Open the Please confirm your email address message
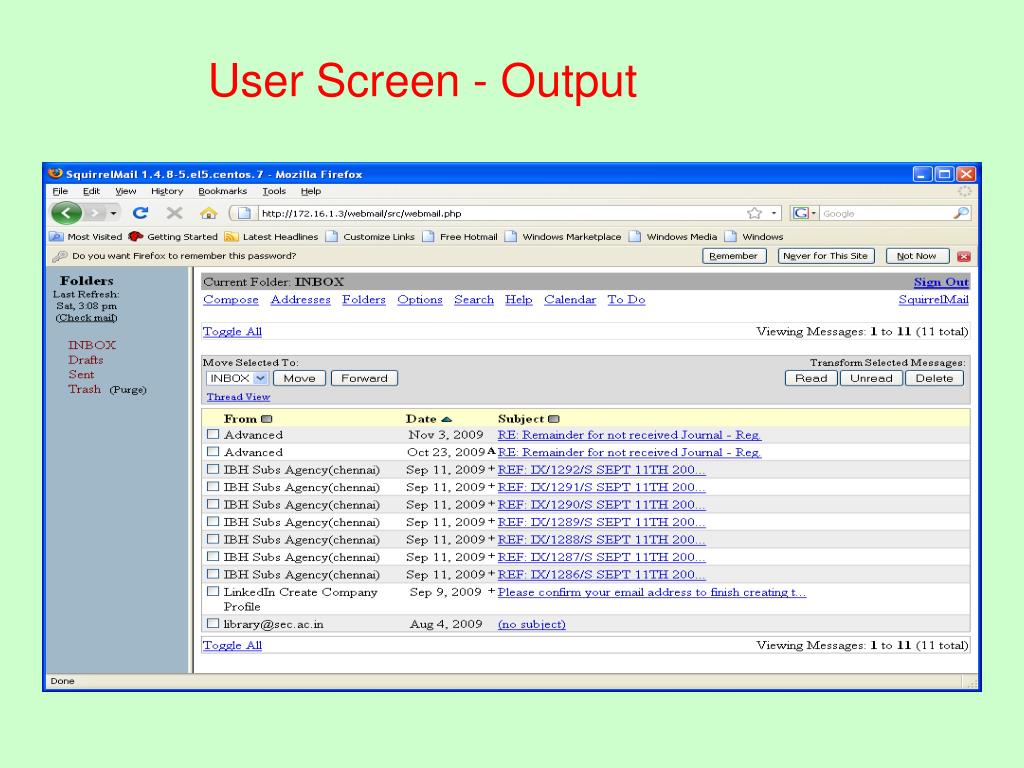Image resolution: width=1024 pixels, height=768 pixels. tap(652, 592)
